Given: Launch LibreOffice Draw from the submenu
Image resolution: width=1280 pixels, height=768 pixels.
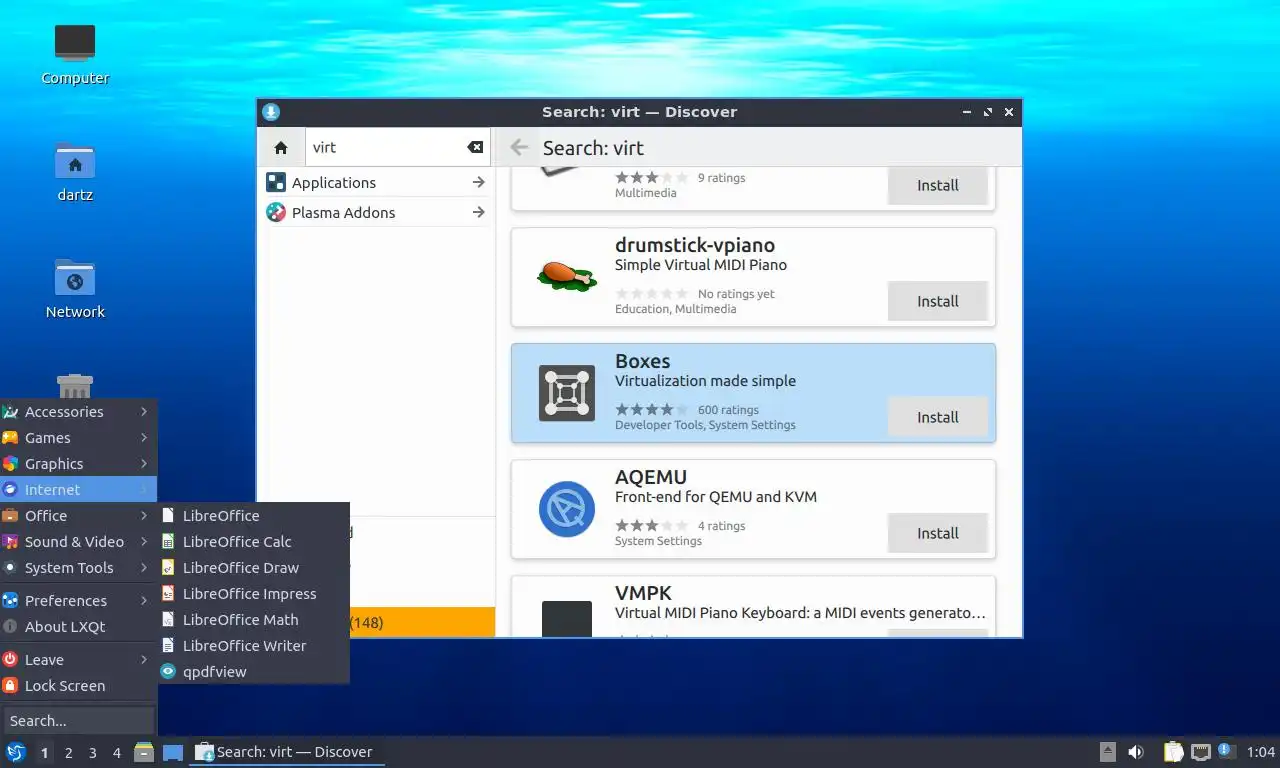Looking at the screenshot, I should pos(253,568).
